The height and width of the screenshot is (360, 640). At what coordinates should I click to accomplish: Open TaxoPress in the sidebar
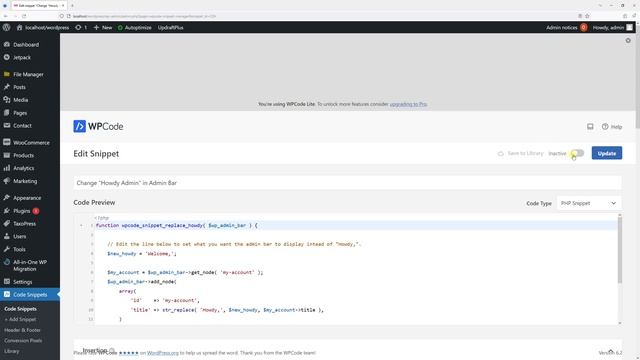24,224
